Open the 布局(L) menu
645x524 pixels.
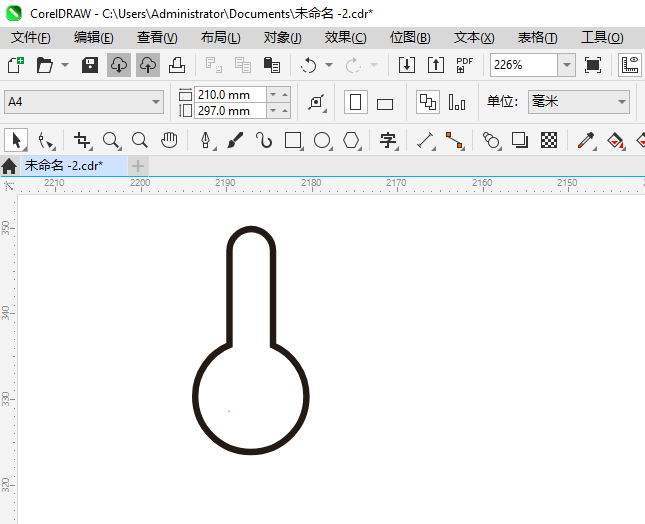[x=220, y=38]
